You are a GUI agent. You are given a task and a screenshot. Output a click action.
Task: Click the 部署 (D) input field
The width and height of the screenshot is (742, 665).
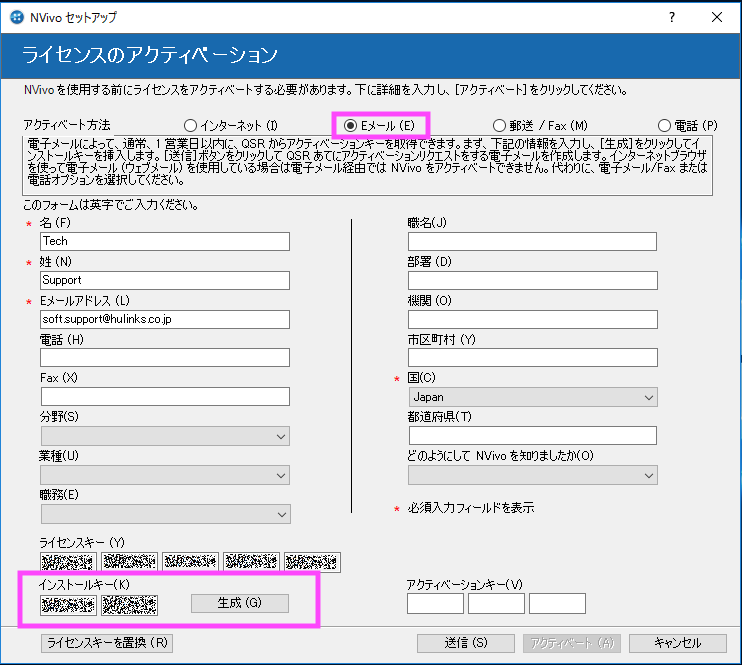coord(533,280)
